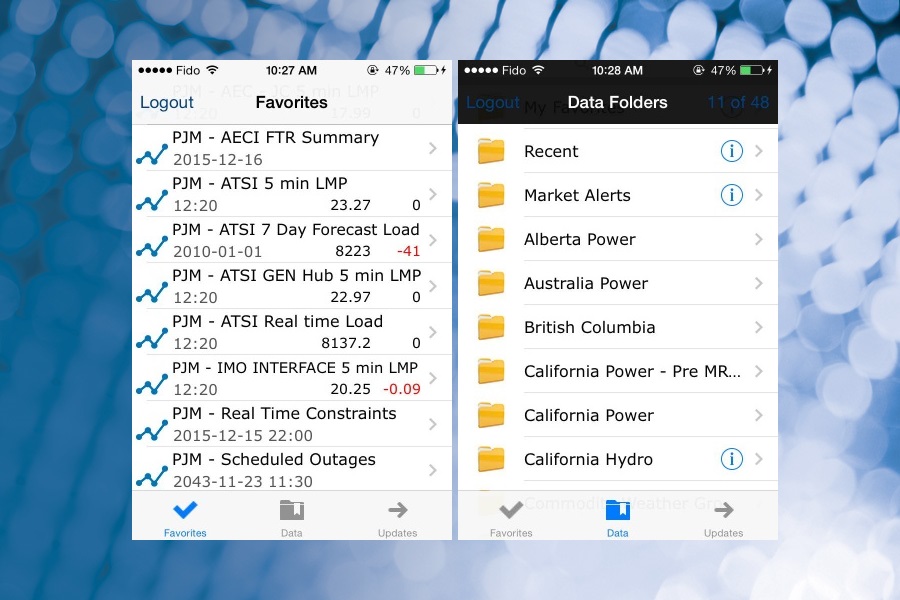The height and width of the screenshot is (600, 900).
Task: Tap chart icon for ATSI GEN Hub 5 min LMP
Action: pos(152,292)
